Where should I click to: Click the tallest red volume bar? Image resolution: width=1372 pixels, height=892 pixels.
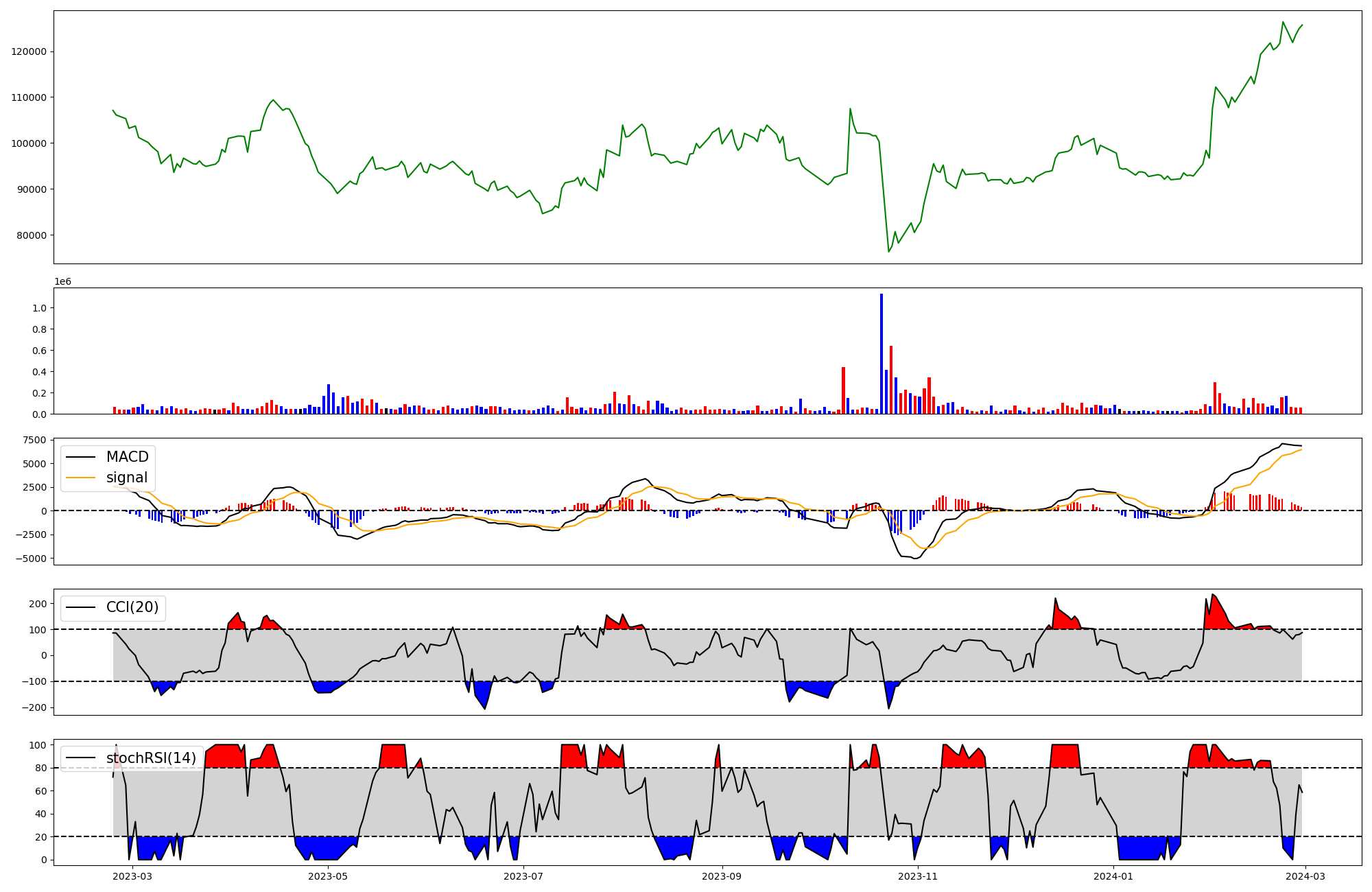[891, 381]
